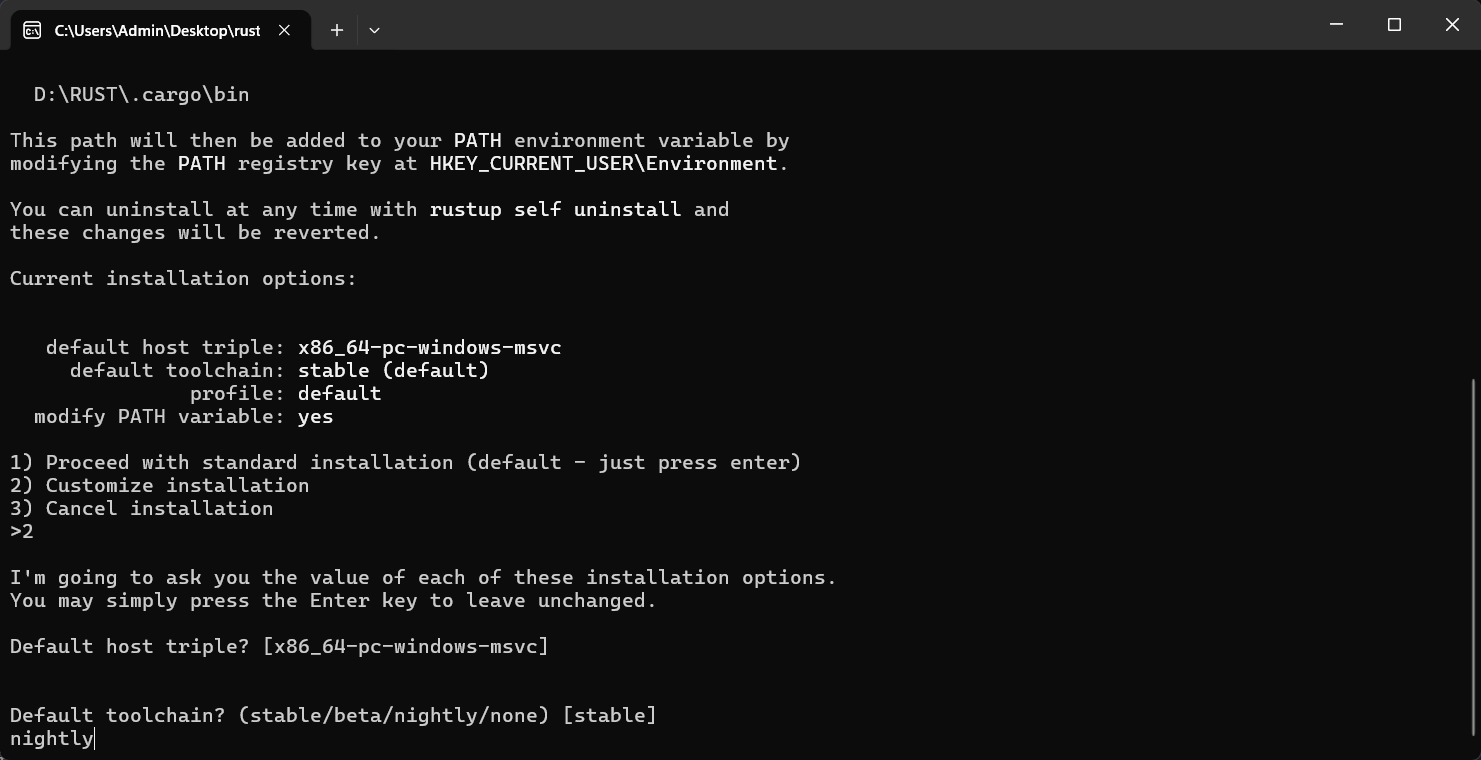Click the typed 'nightly' input text
1481x760 pixels.
pyautogui.click(x=51, y=738)
